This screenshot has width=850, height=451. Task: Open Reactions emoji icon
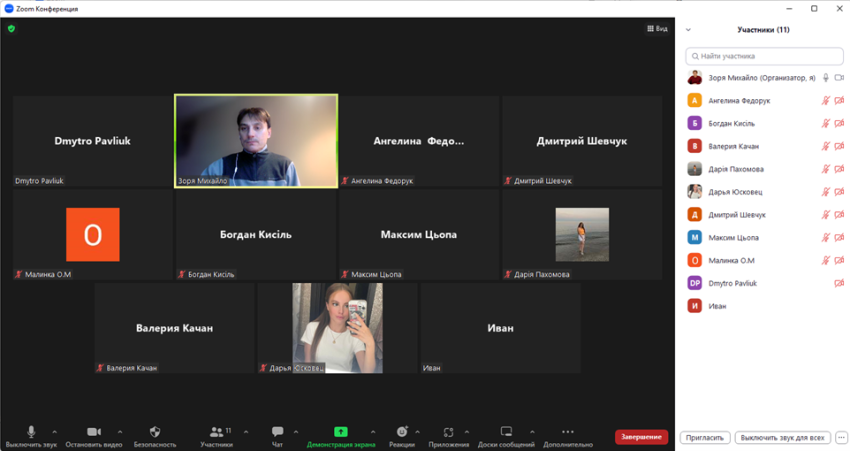pos(402,431)
